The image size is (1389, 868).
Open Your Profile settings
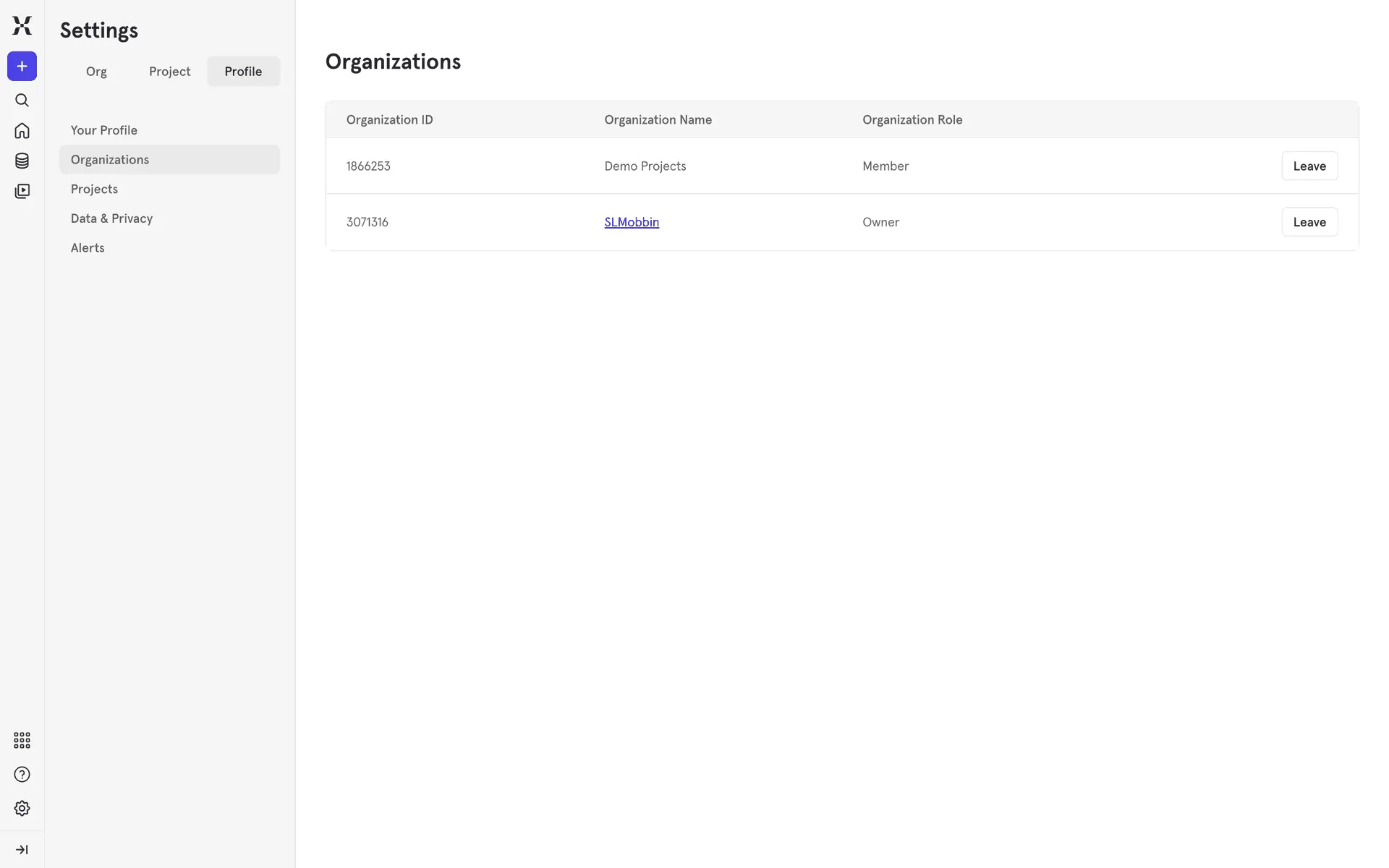pos(104,130)
